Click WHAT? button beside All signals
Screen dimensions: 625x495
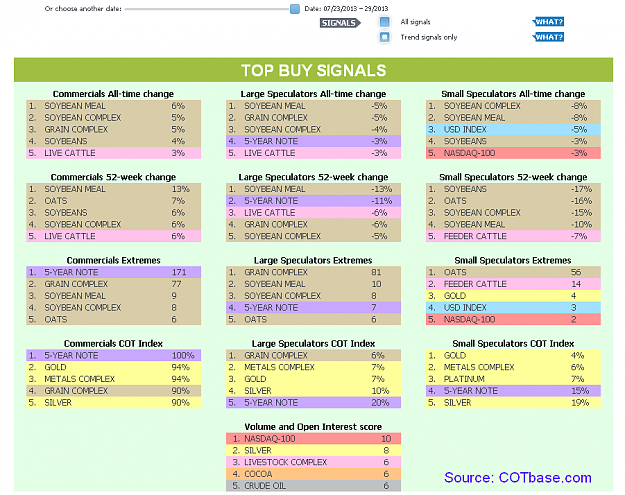pos(548,22)
